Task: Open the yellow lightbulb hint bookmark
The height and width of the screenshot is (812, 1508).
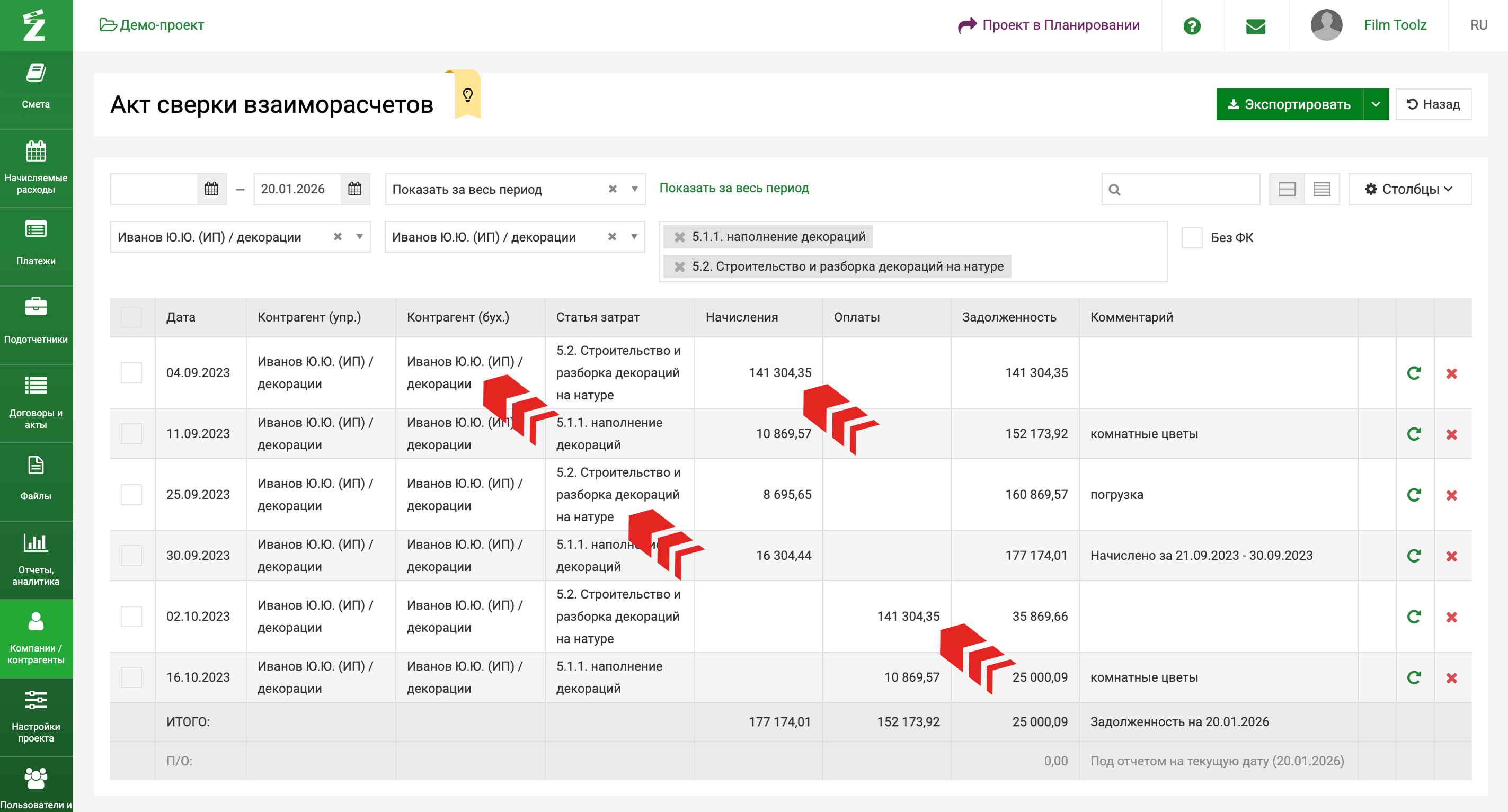Action: pyautogui.click(x=467, y=95)
